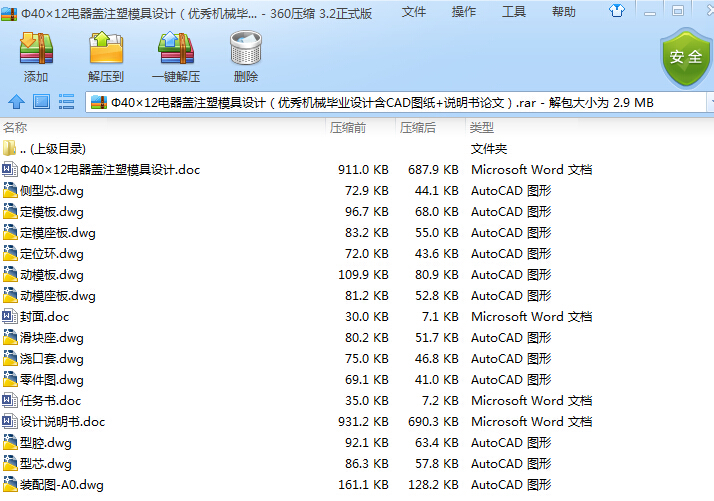Open the 操作 menu

tap(464, 12)
